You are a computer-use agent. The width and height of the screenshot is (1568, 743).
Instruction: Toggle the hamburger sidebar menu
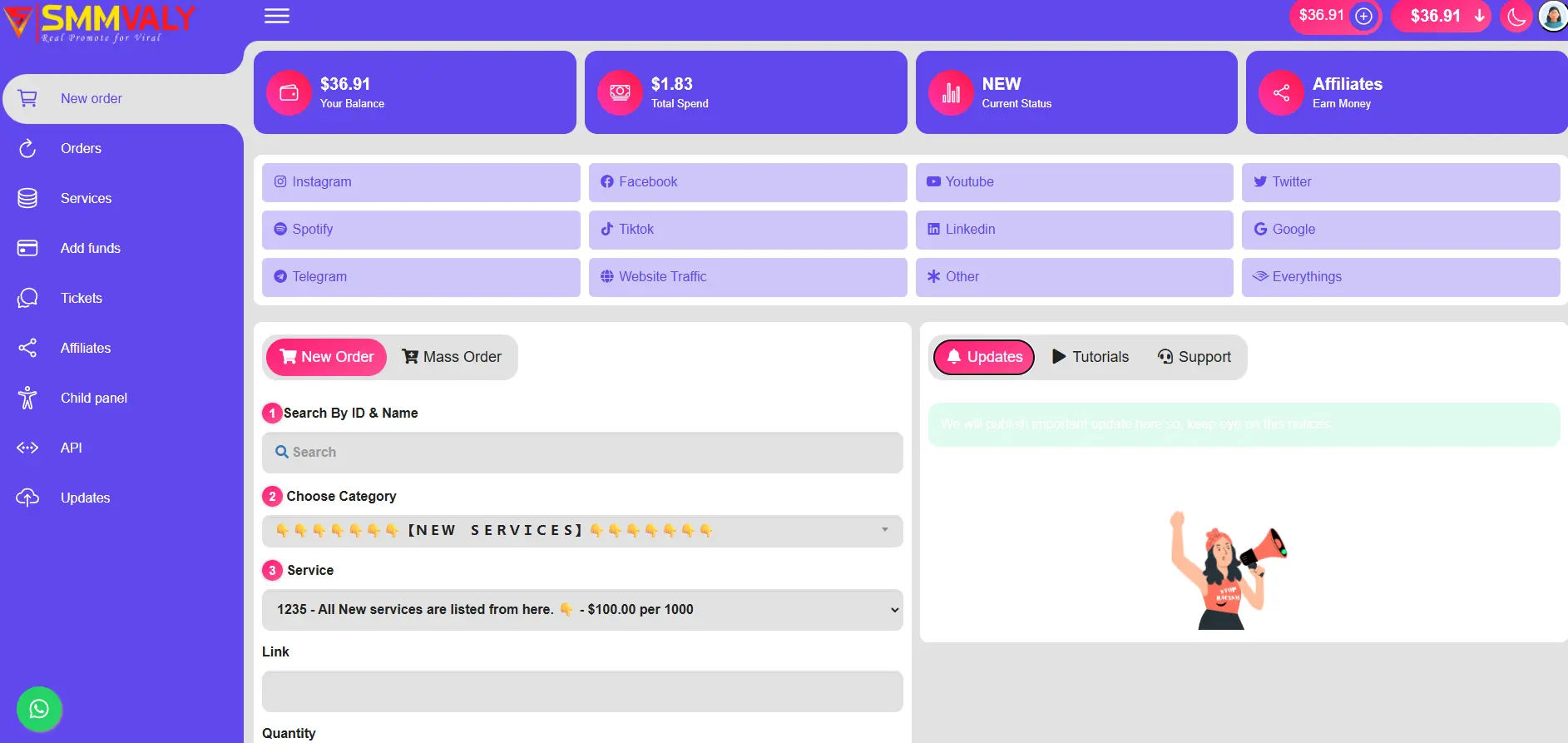277,16
